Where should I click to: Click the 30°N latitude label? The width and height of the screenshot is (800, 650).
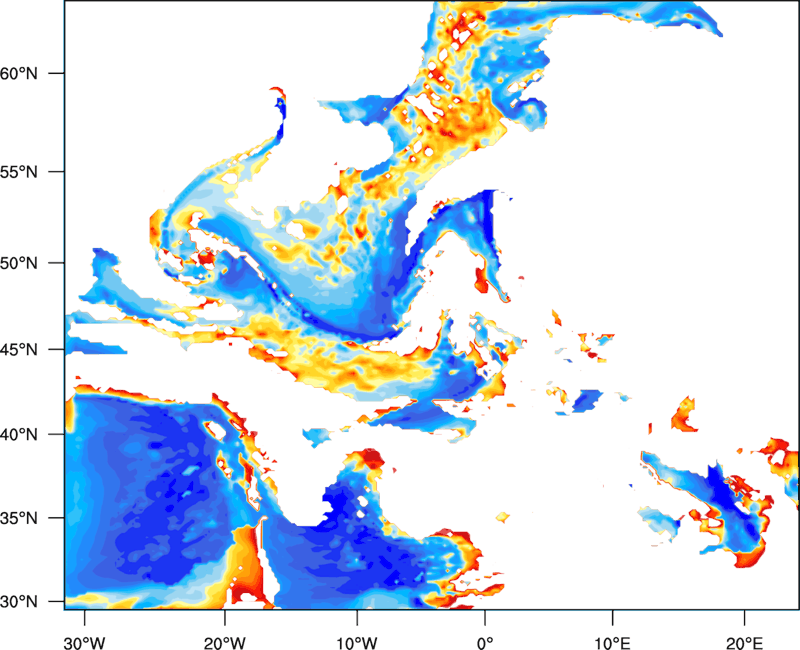(19, 602)
